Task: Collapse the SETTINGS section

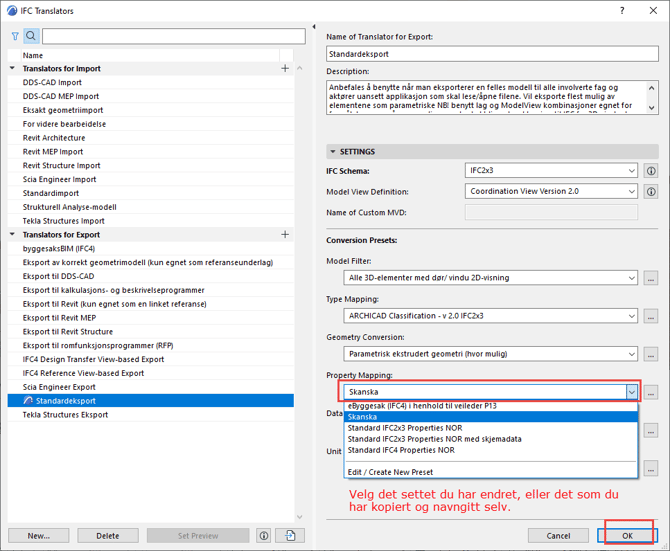Action: pyautogui.click(x=333, y=152)
